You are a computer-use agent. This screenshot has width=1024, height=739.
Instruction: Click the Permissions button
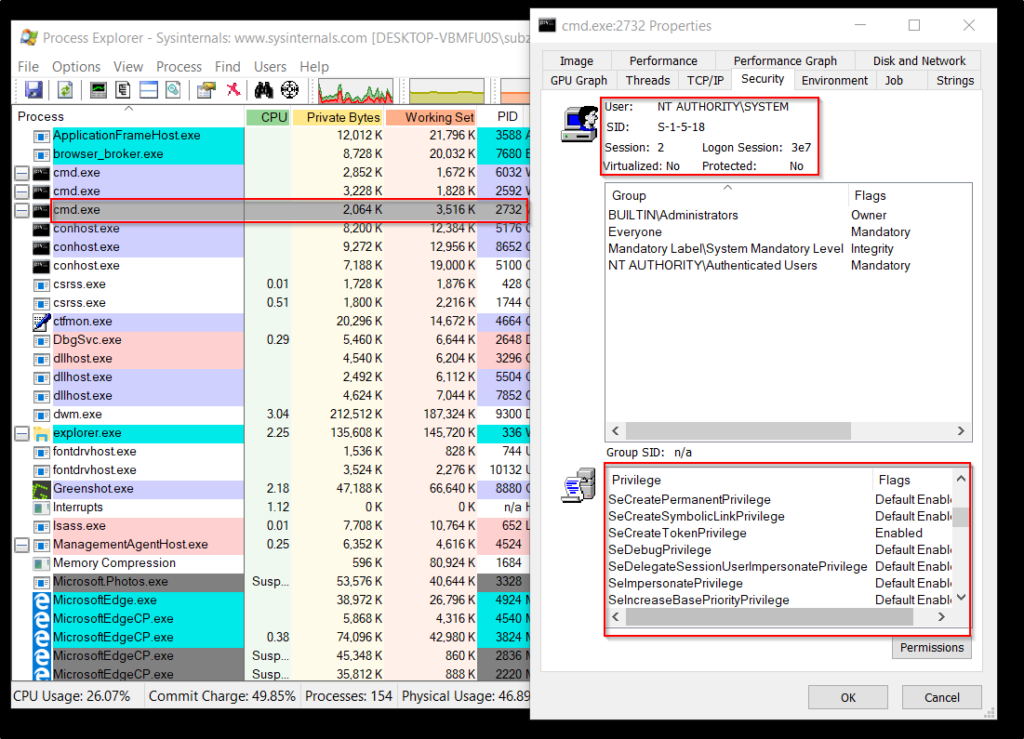pyautogui.click(x=931, y=647)
